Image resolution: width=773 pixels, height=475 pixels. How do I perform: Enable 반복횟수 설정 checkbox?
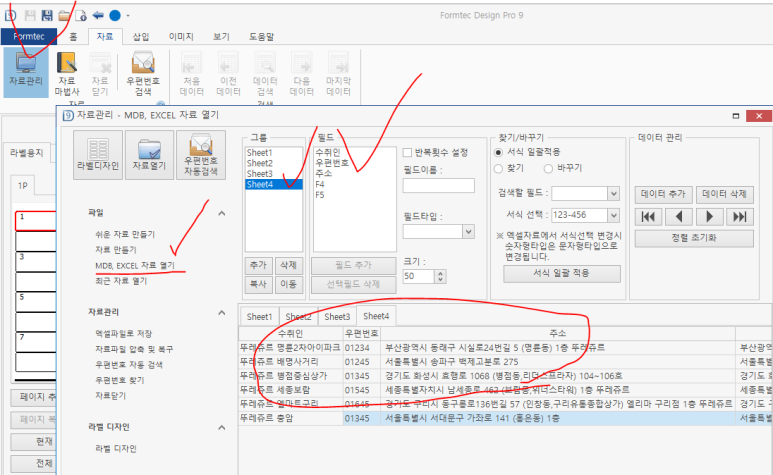coord(407,152)
